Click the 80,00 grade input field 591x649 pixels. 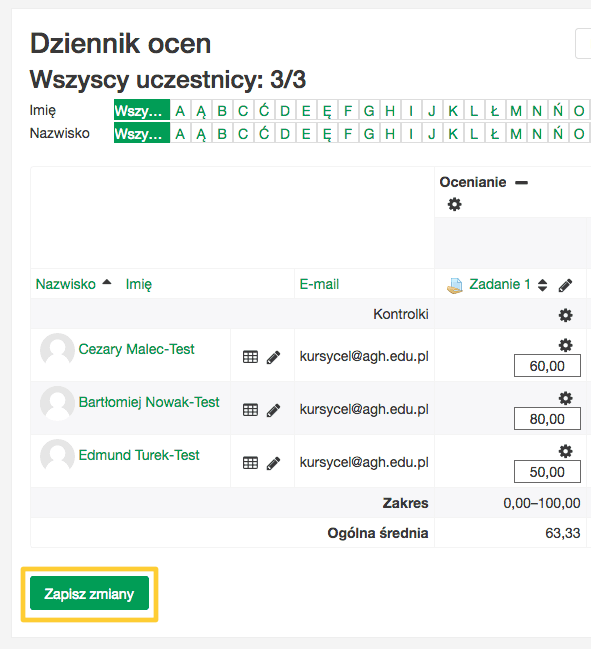547,419
